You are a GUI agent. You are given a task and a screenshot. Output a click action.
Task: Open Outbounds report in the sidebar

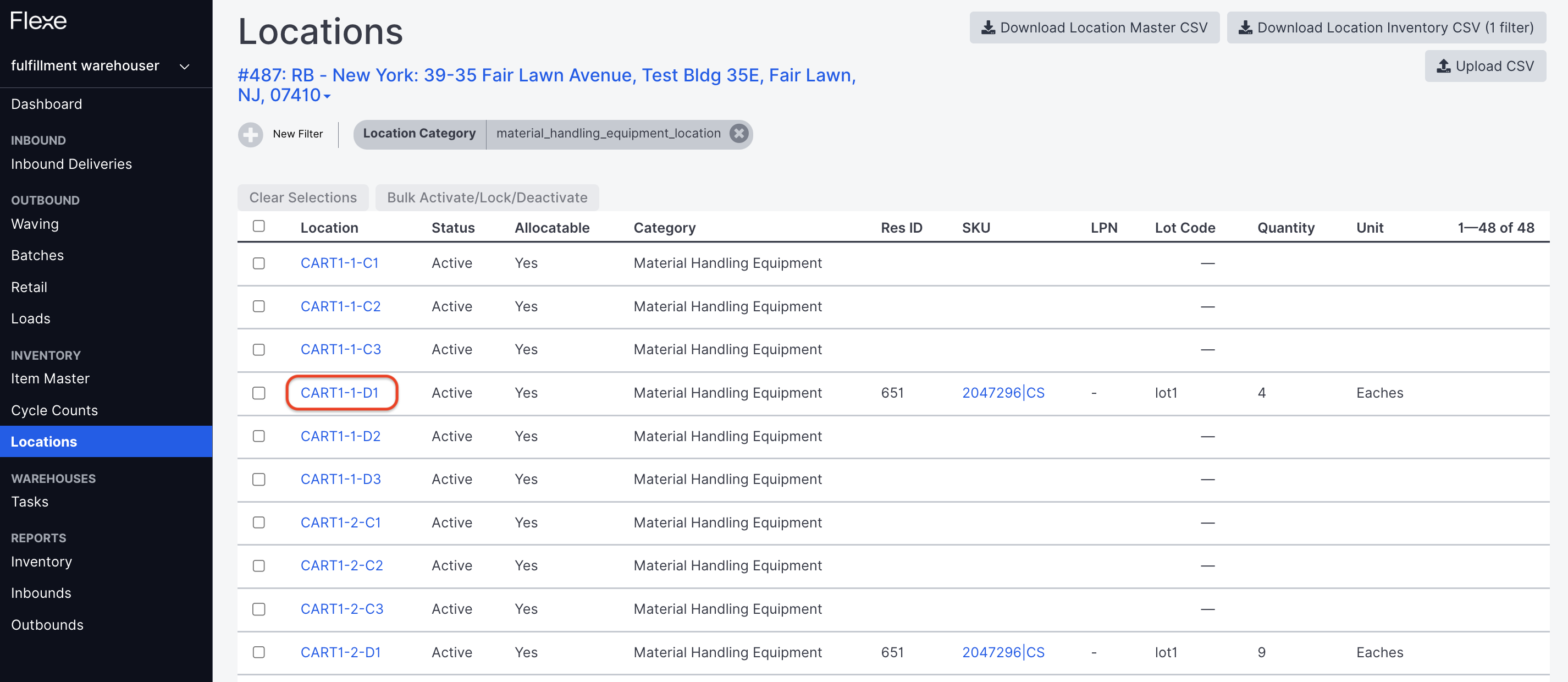tap(47, 625)
